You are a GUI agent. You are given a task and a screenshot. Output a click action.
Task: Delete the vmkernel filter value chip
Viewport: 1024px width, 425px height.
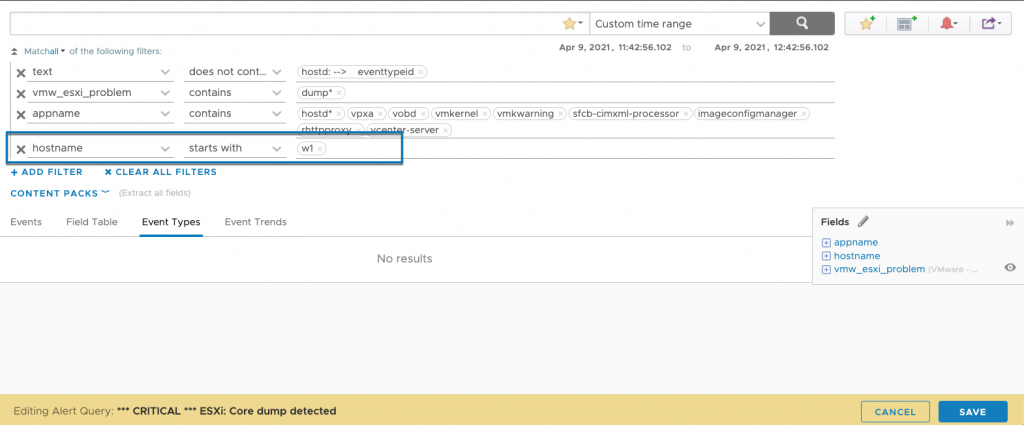click(483, 114)
